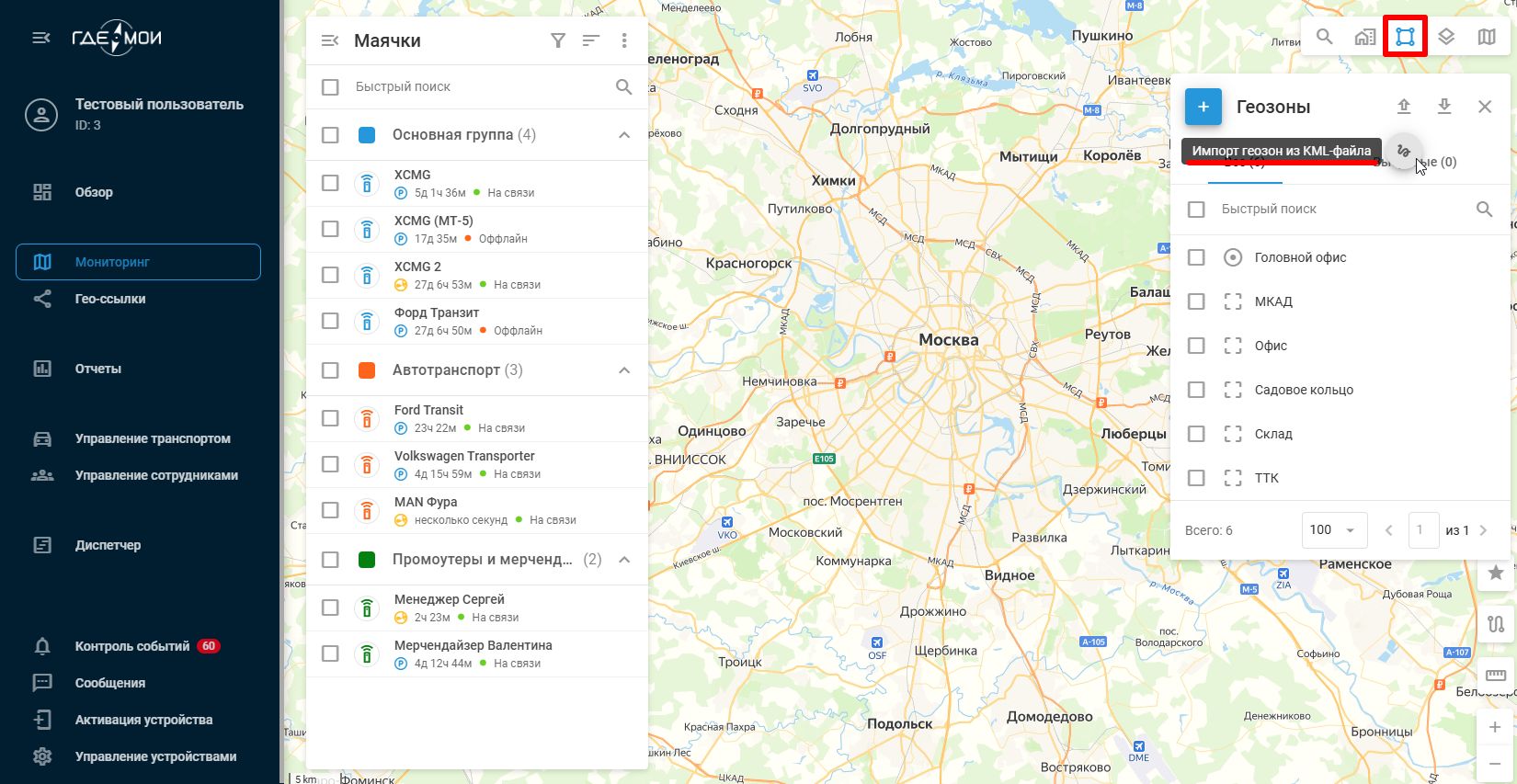Click the blue add geozone plus button
This screenshot has width=1517, height=784.
tap(1203, 107)
